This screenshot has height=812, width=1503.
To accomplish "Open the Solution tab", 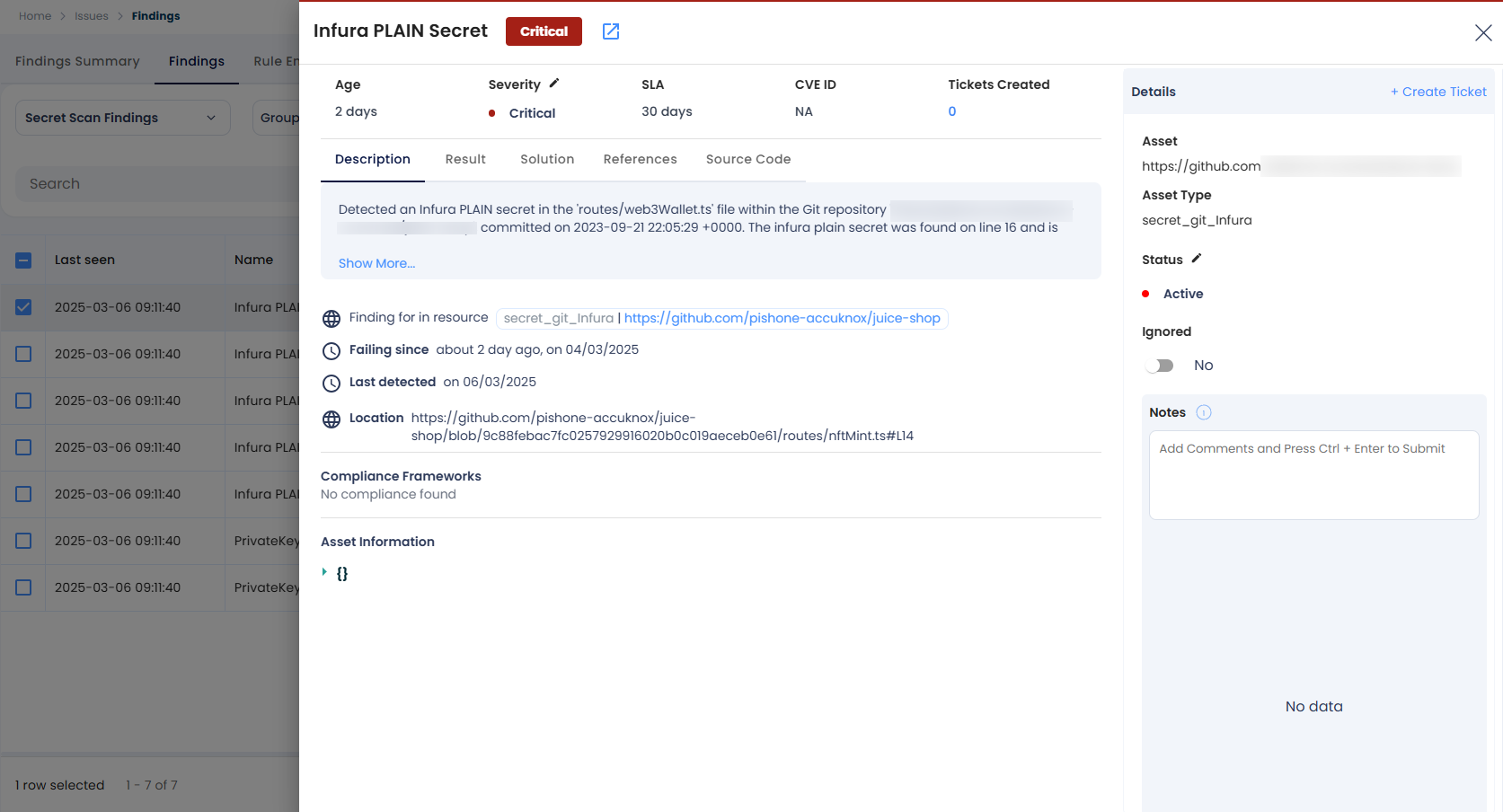I will coord(547,159).
